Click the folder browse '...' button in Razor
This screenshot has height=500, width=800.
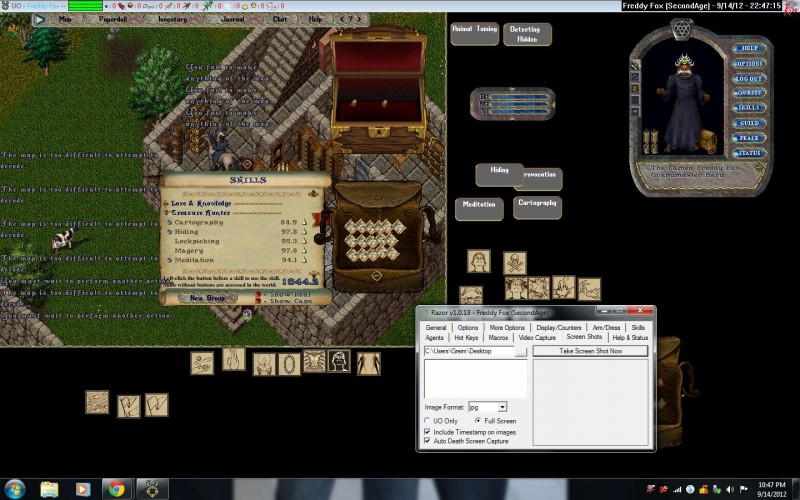pyautogui.click(x=521, y=352)
